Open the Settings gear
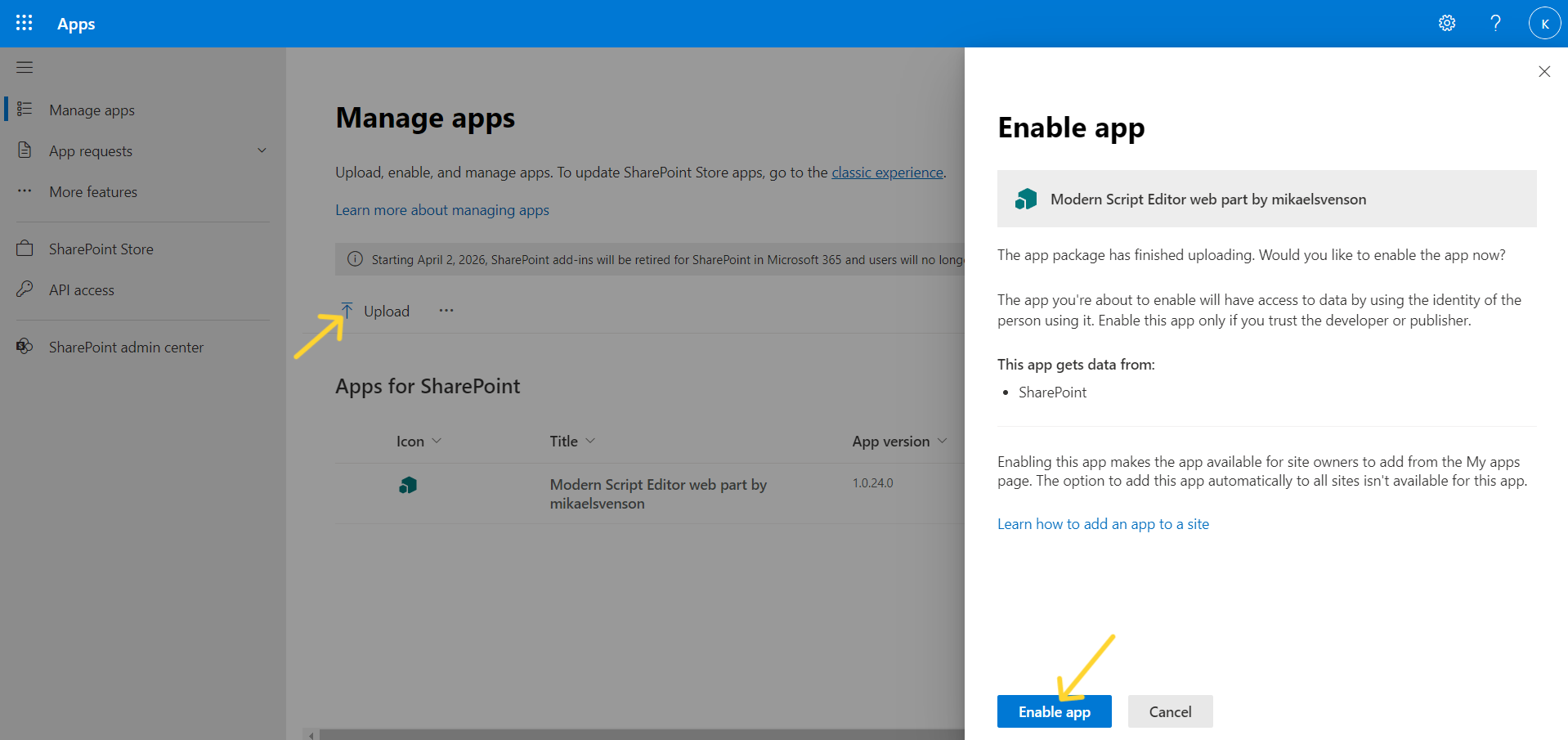Viewport: 1568px width, 740px height. pyautogui.click(x=1446, y=23)
